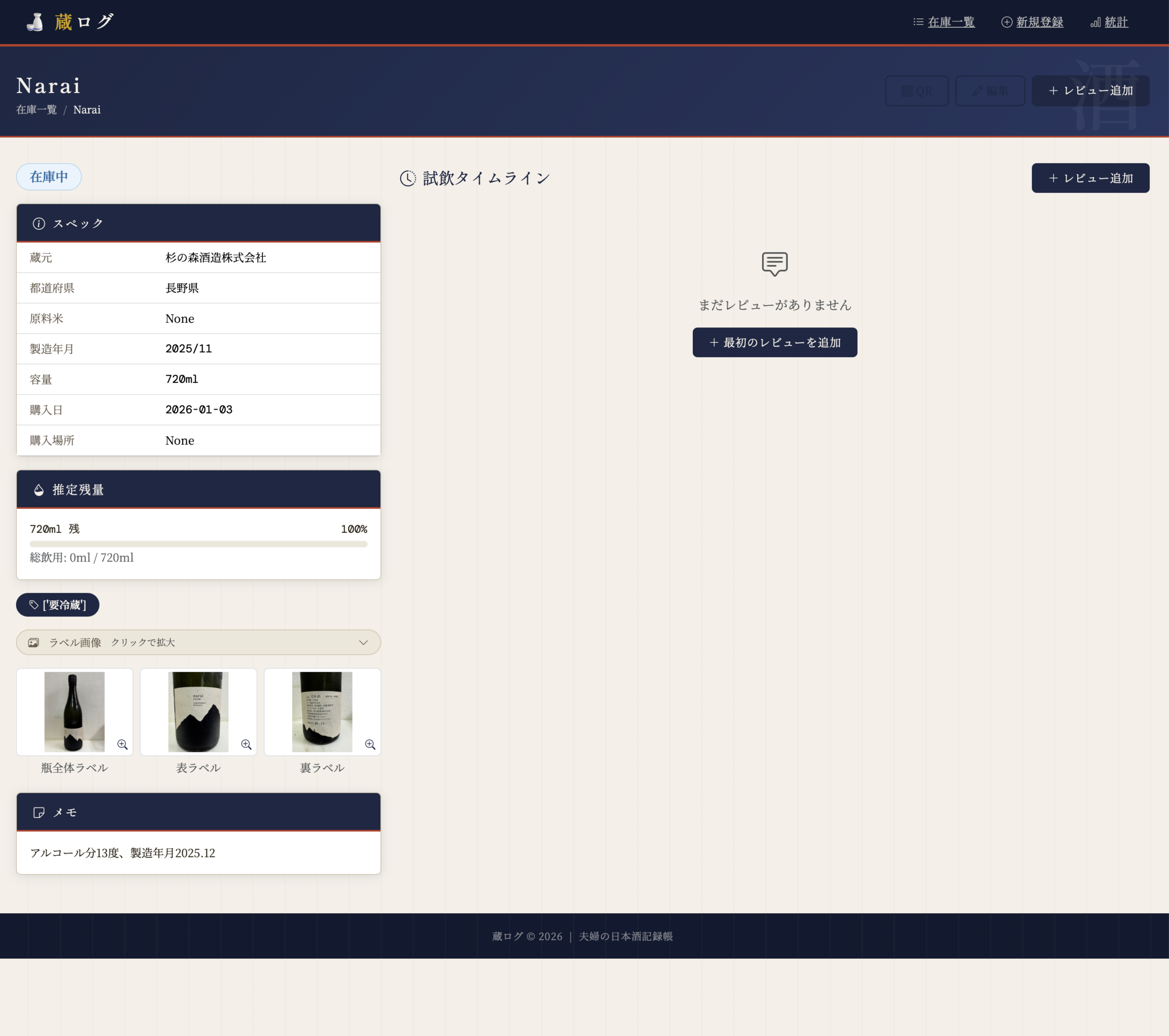Click 最初のレビューを追加 button
Viewport: 1169px width, 1036px height.
[774, 342]
